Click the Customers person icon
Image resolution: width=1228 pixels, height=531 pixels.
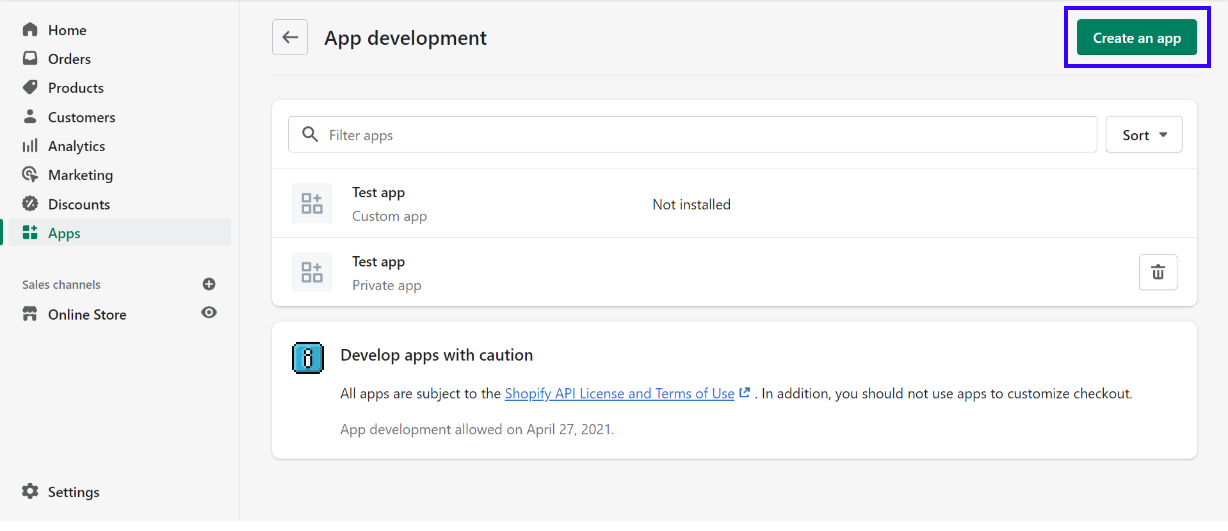pos(30,117)
